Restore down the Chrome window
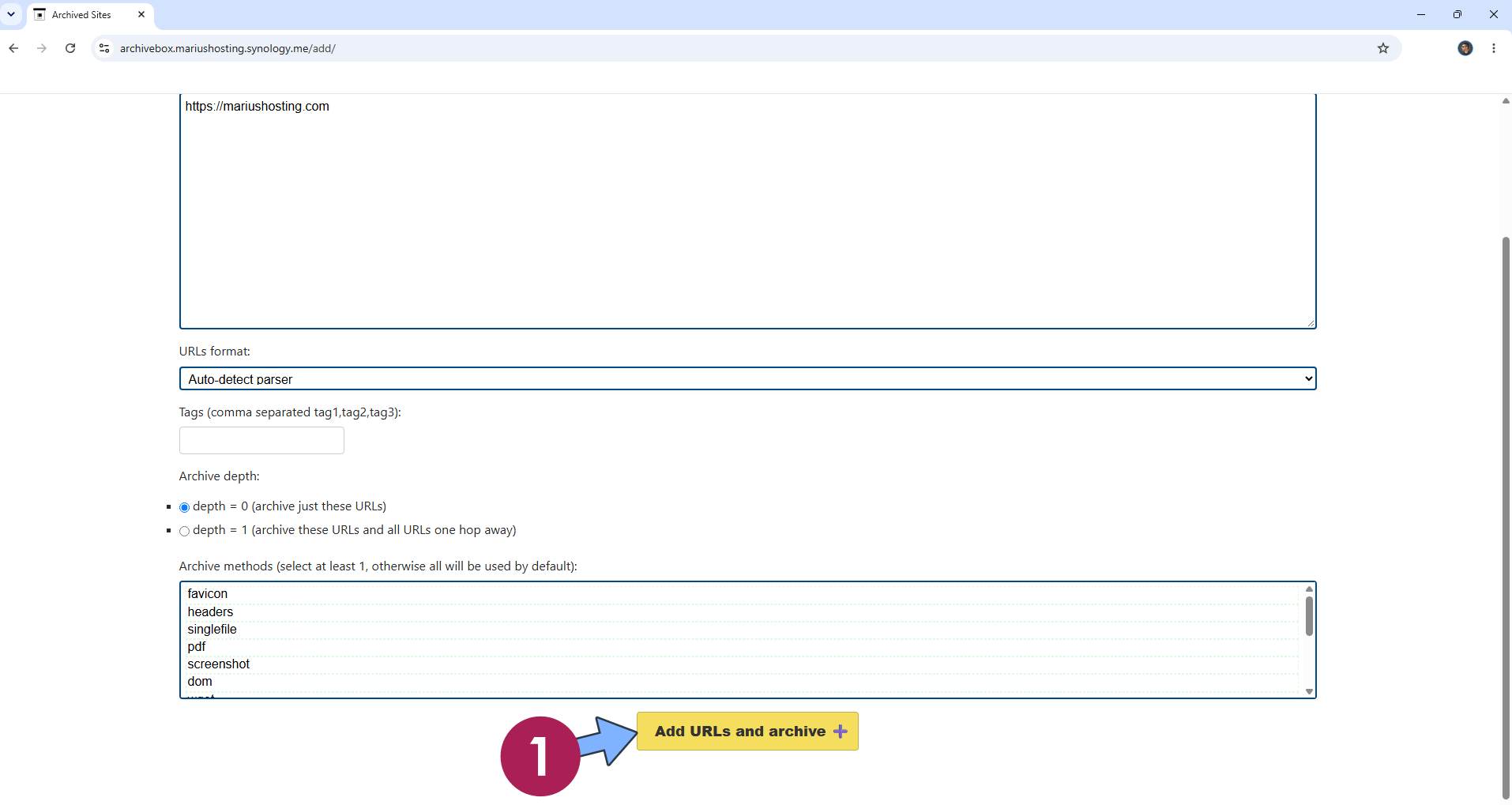Image resolution: width=1512 pixels, height=805 pixels. pyautogui.click(x=1457, y=14)
